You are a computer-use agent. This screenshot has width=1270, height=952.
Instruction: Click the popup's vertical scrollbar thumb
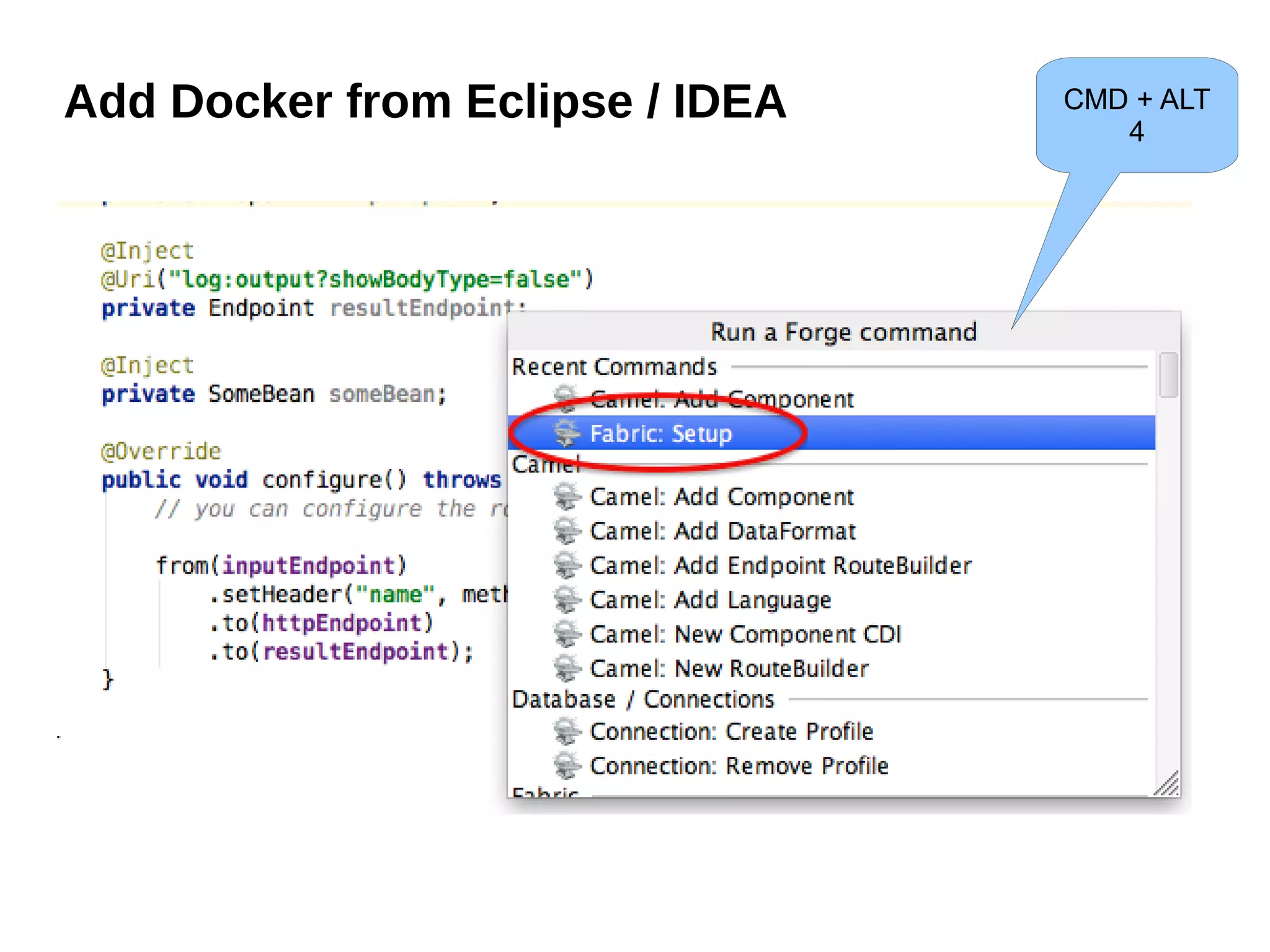click(1168, 375)
